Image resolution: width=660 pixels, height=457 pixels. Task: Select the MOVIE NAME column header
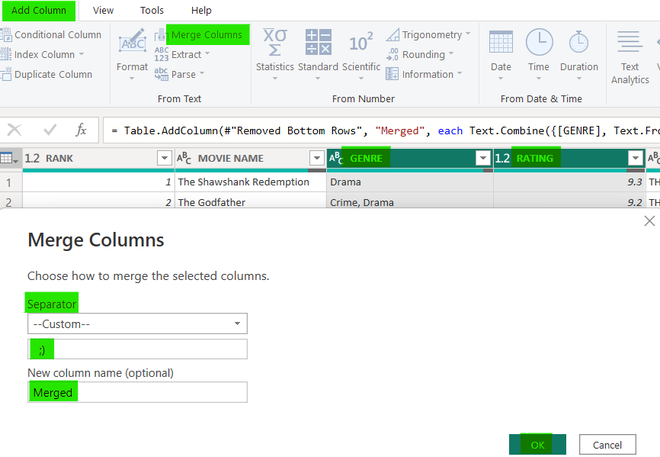[x=250, y=159]
